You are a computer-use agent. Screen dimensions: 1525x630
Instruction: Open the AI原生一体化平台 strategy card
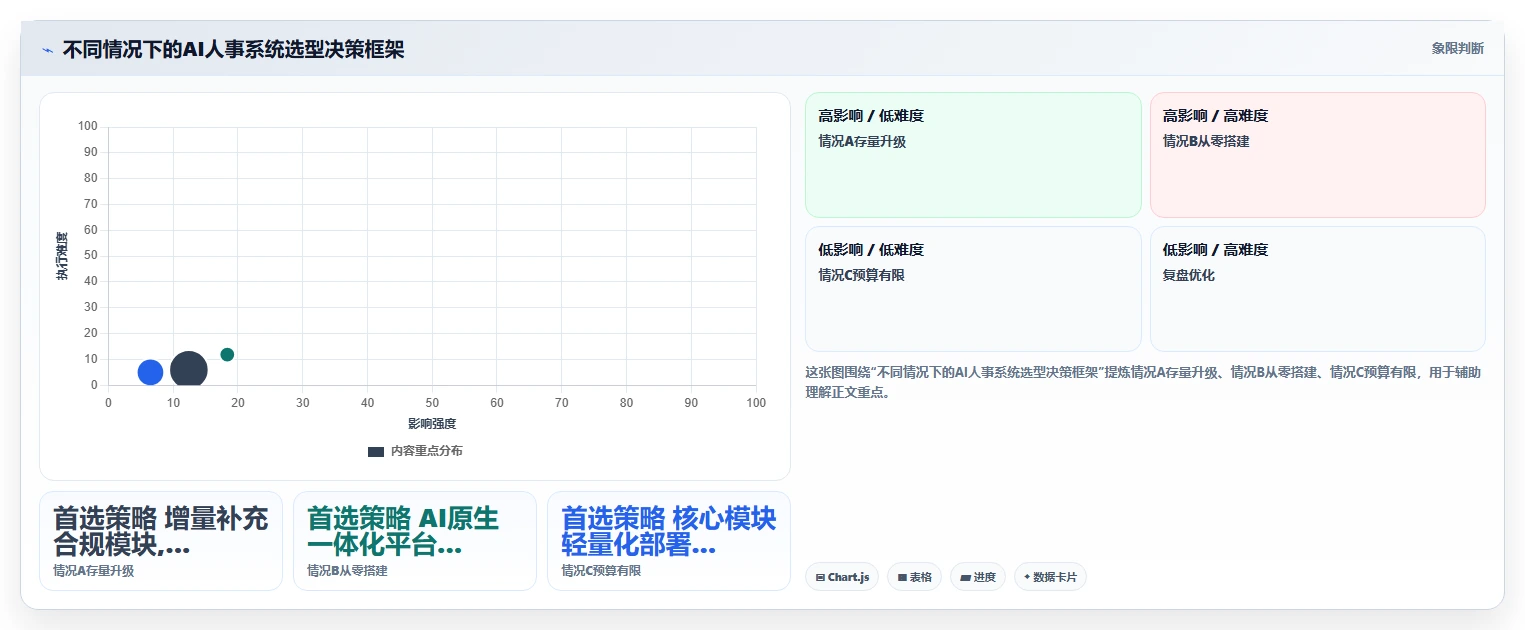415,540
